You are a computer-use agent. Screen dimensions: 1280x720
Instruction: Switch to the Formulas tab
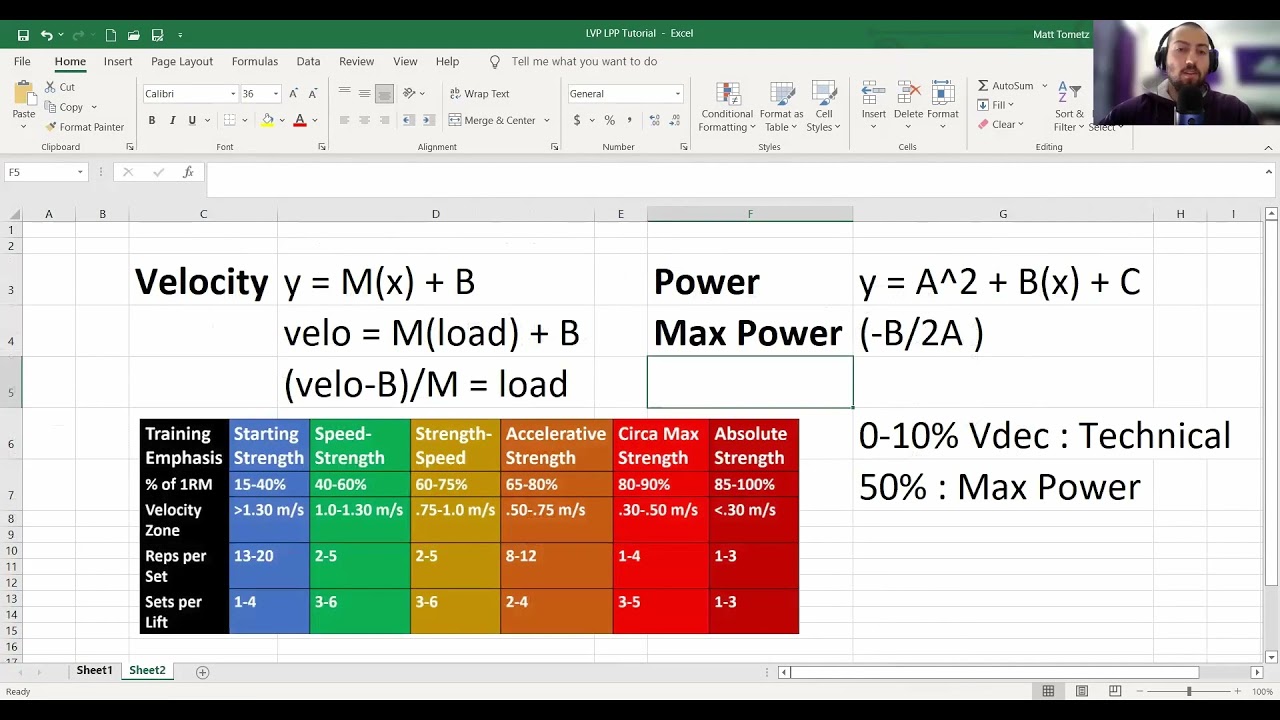pyautogui.click(x=255, y=62)
